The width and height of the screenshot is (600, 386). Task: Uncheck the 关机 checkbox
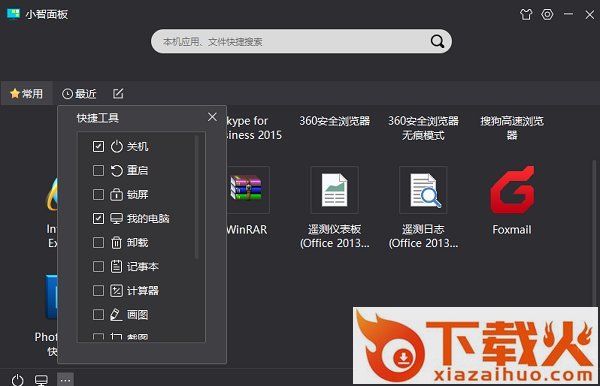point(98,146)
